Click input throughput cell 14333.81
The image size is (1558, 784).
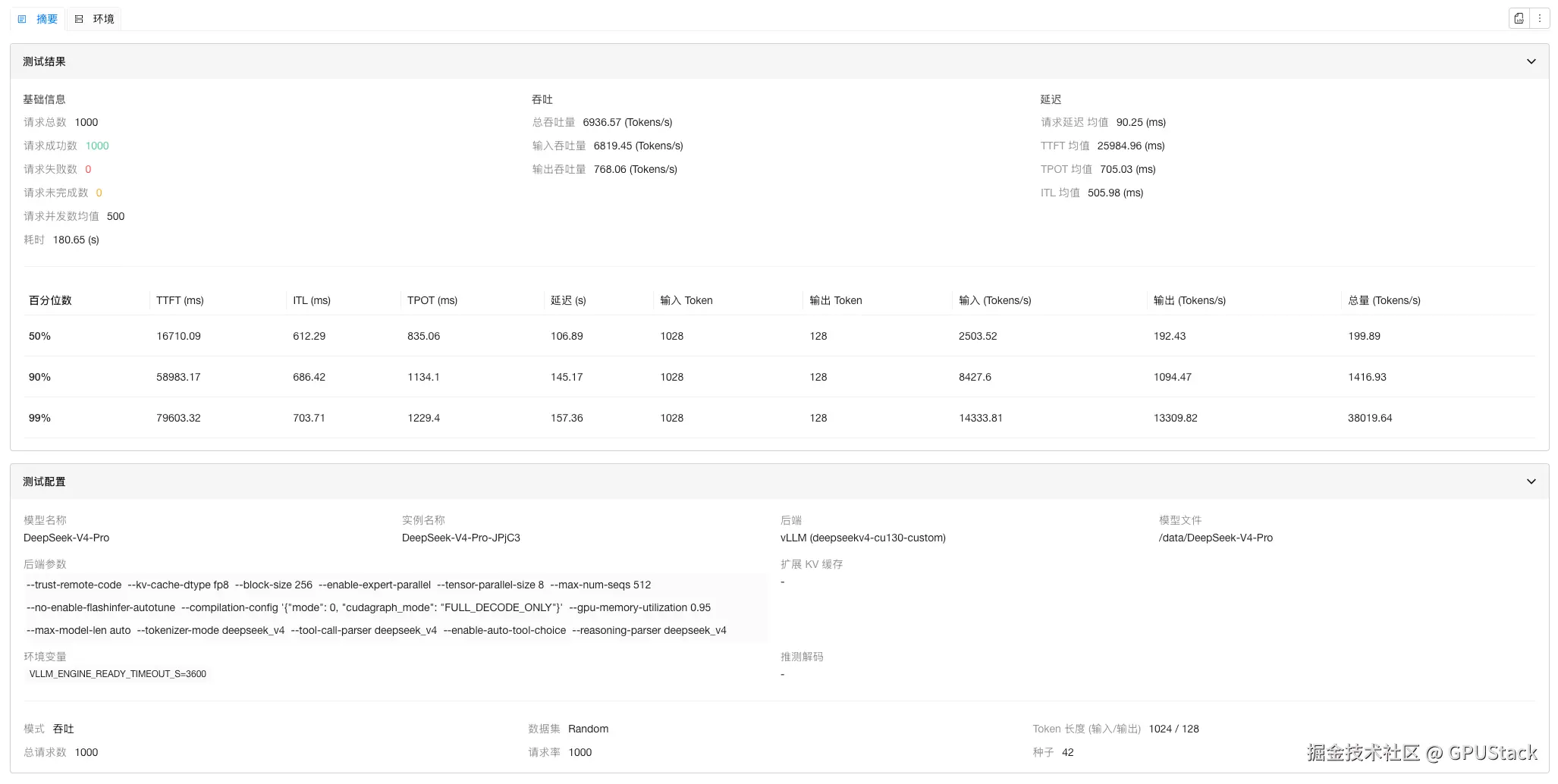coord(980,418)
